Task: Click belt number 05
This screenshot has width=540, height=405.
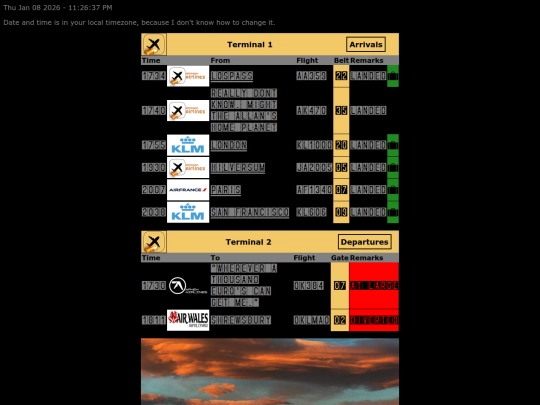Action: click(x=341, y=167)
